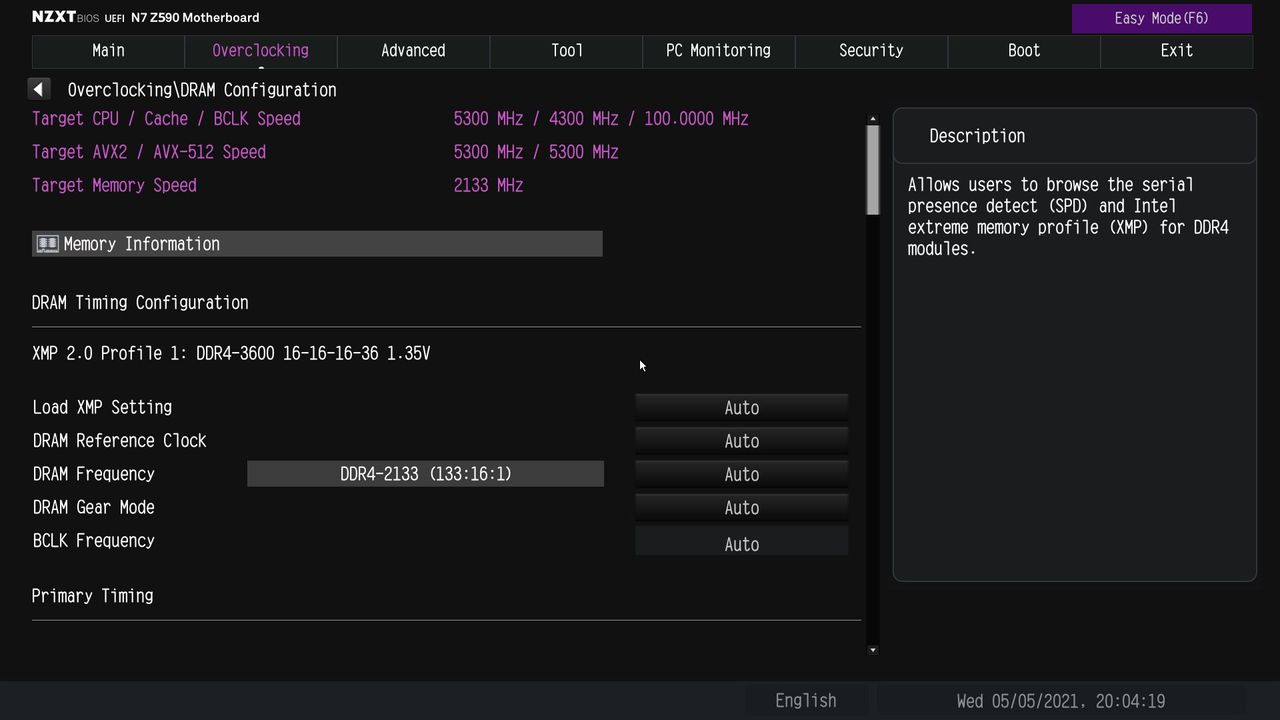Click the 2133 MHz memory speed value
The width and height of the screenshot is (1280, 720).
pyautogui.click(x=488, y=185)
